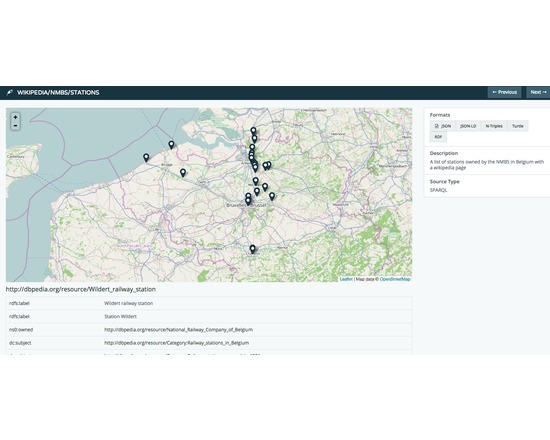Open the Wildert_railway_station dbpedia resource heading
Screen dimensions: 550x440
(81, 289)
